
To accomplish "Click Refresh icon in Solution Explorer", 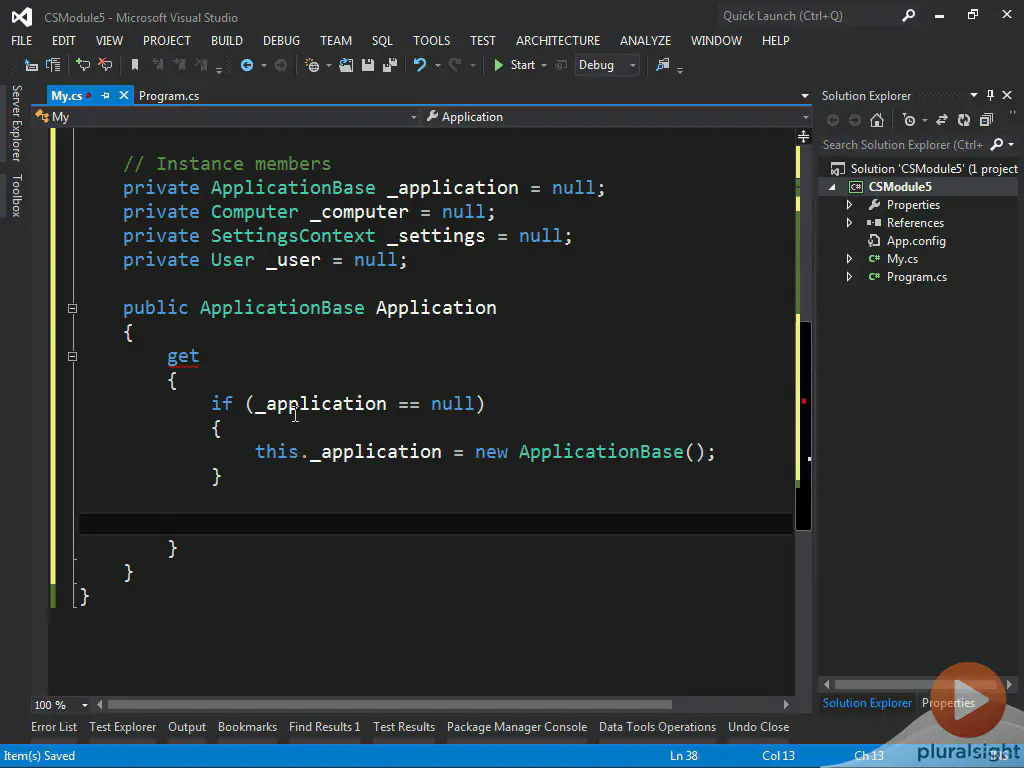I will pos(963,120).
